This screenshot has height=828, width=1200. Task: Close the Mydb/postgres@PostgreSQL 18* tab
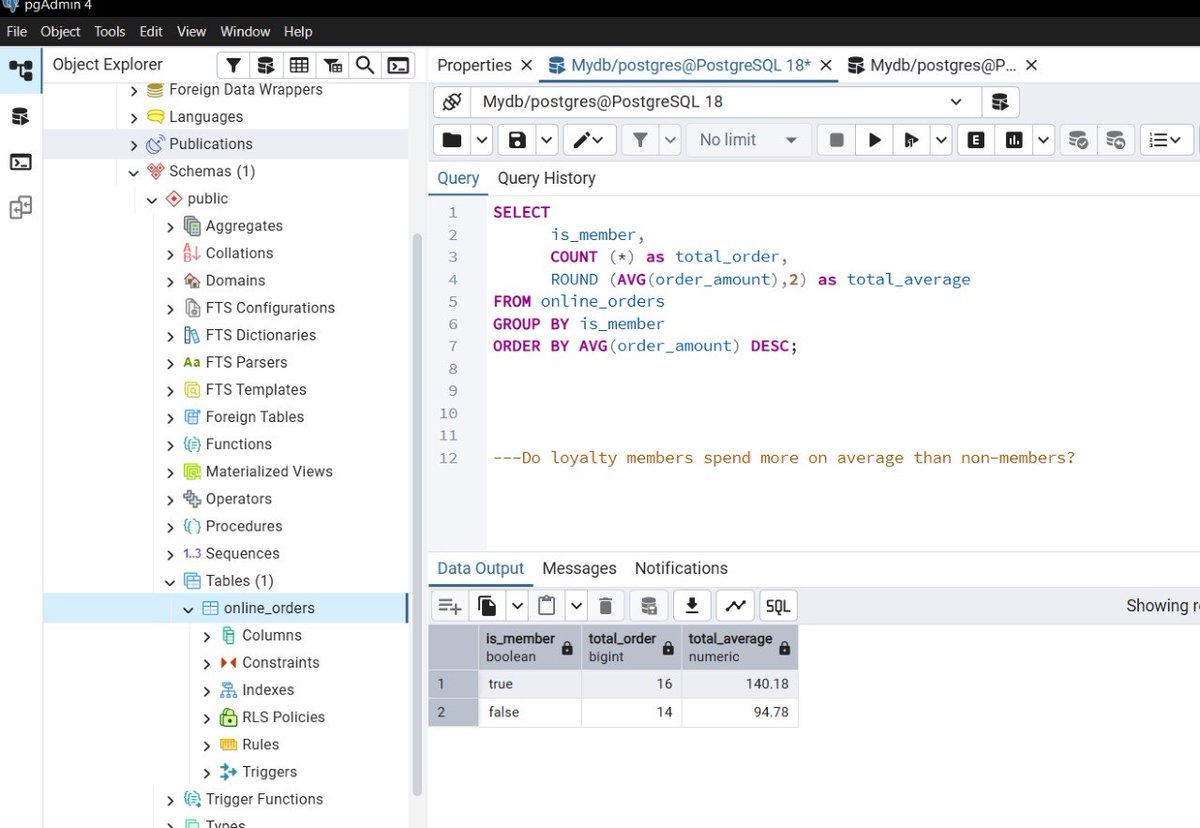tap(826, 65)
